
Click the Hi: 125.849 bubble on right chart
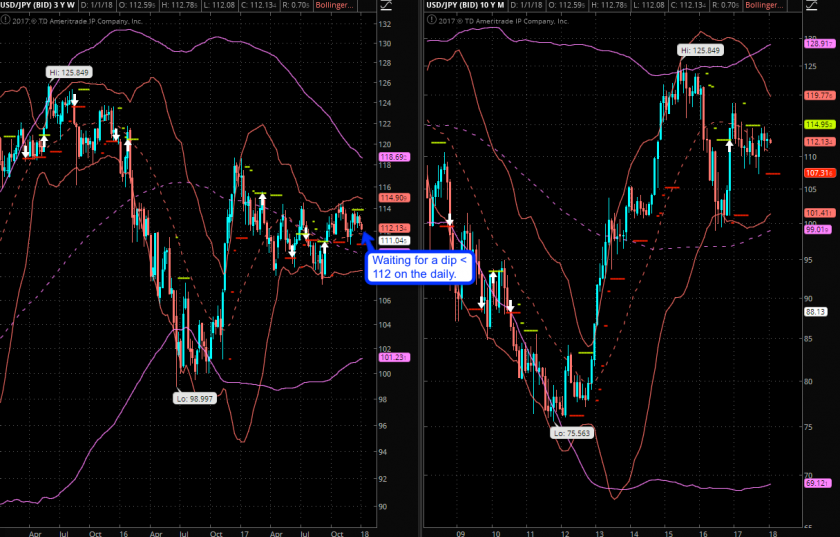[699, 50]
